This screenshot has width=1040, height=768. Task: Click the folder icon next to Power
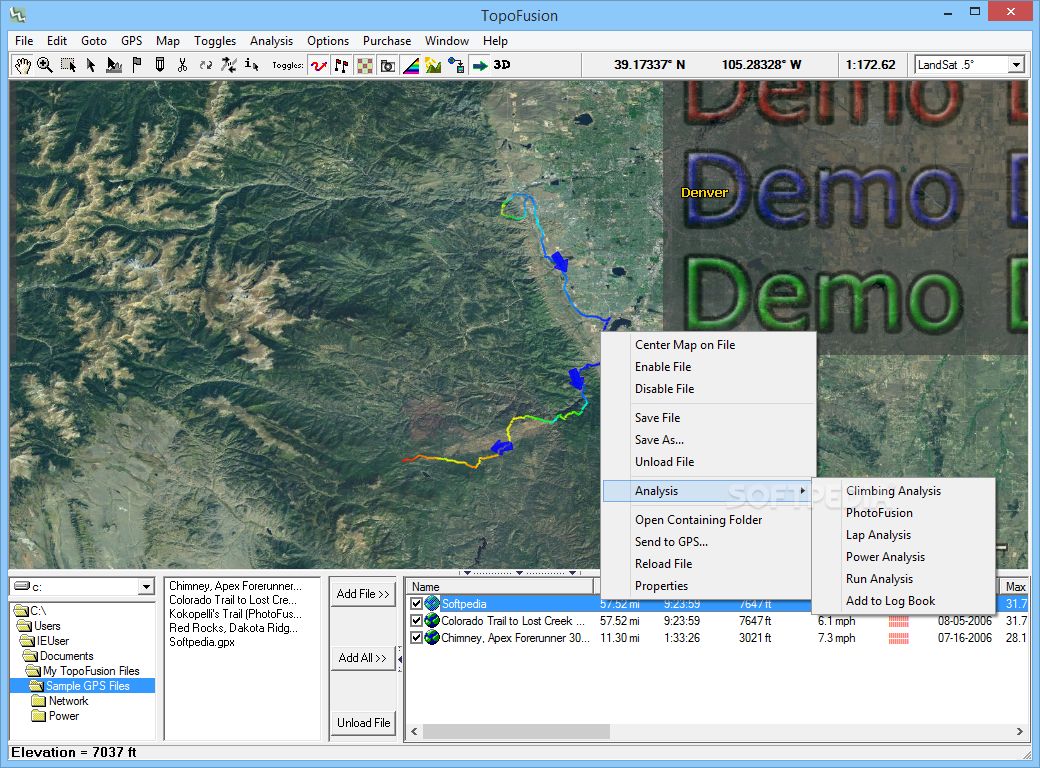[x=38, y=716]
